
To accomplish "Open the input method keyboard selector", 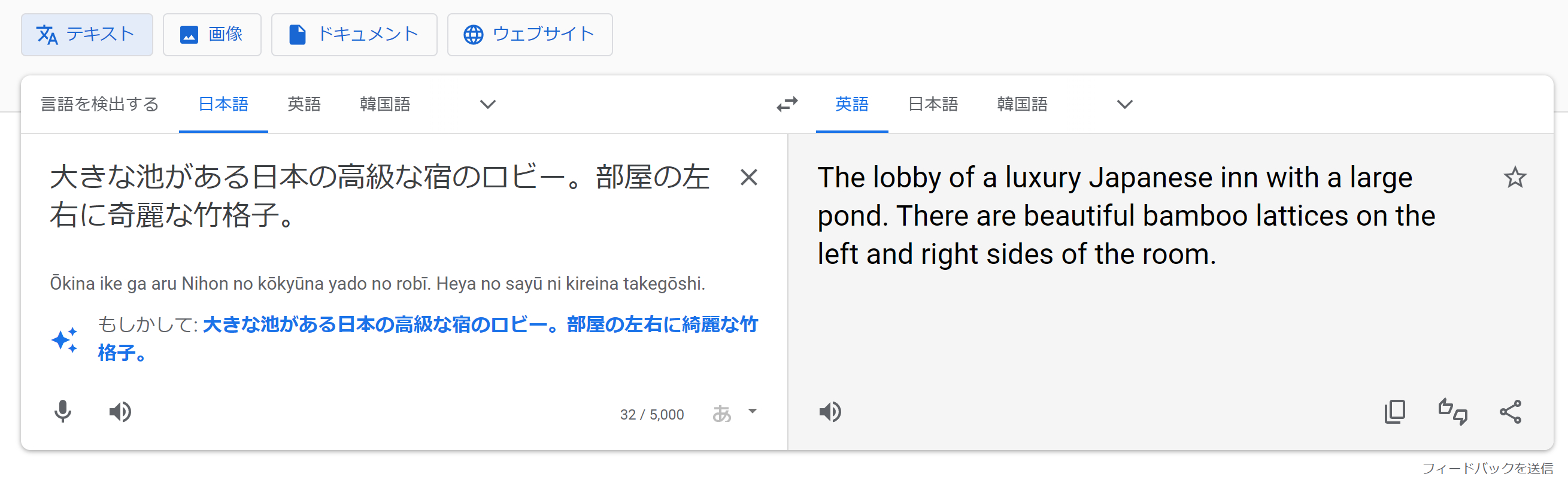I will 722,414.
